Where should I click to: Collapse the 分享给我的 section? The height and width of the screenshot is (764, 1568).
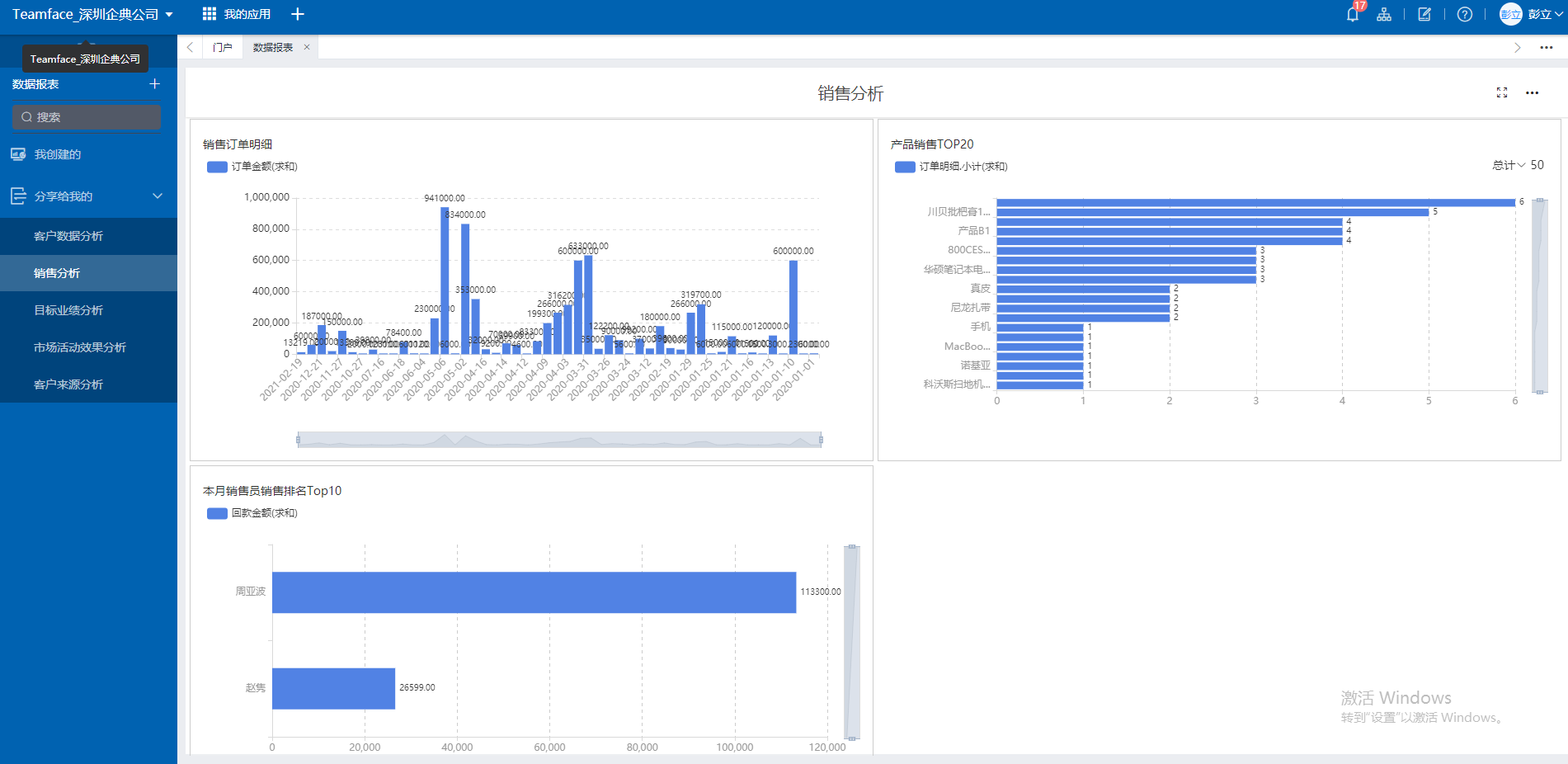[x=158, y=196]
